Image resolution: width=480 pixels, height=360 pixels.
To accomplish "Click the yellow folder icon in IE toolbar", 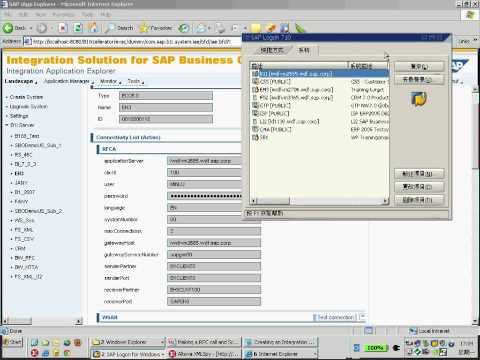I will point(256,28).
